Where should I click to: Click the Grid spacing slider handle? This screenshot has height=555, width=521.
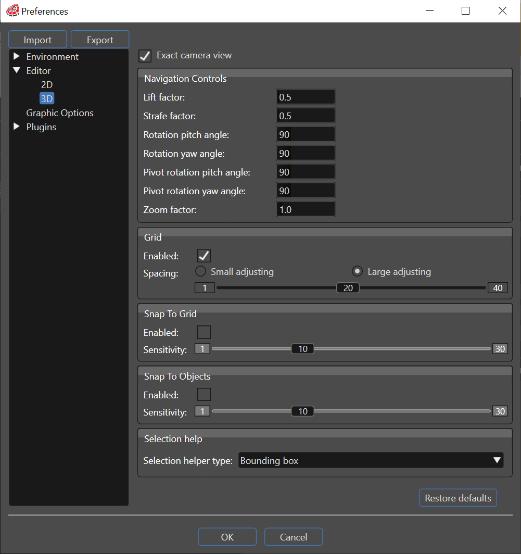[348, 288]
